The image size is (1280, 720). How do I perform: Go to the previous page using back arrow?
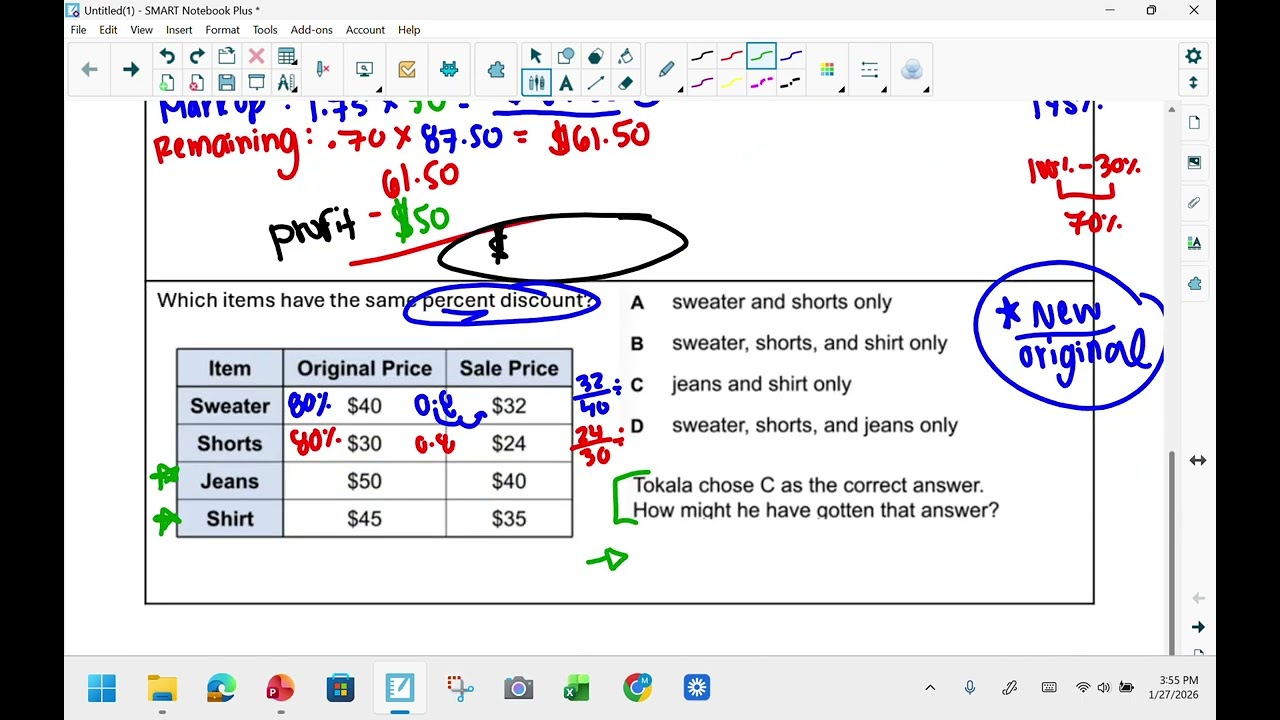pyautogui.click(x=89, y=69)
